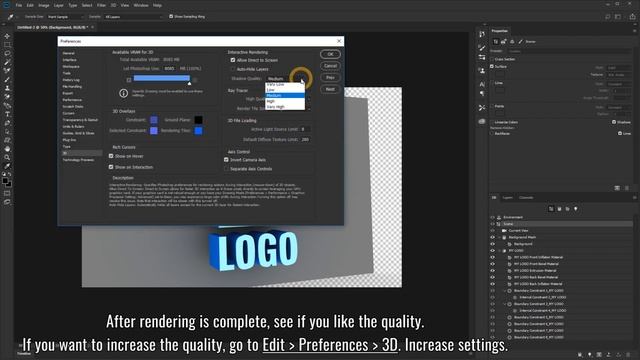Open the Sample All Layers dropdown
The width and height of the screenshot is (640, 360).
[x=133, y=17]
